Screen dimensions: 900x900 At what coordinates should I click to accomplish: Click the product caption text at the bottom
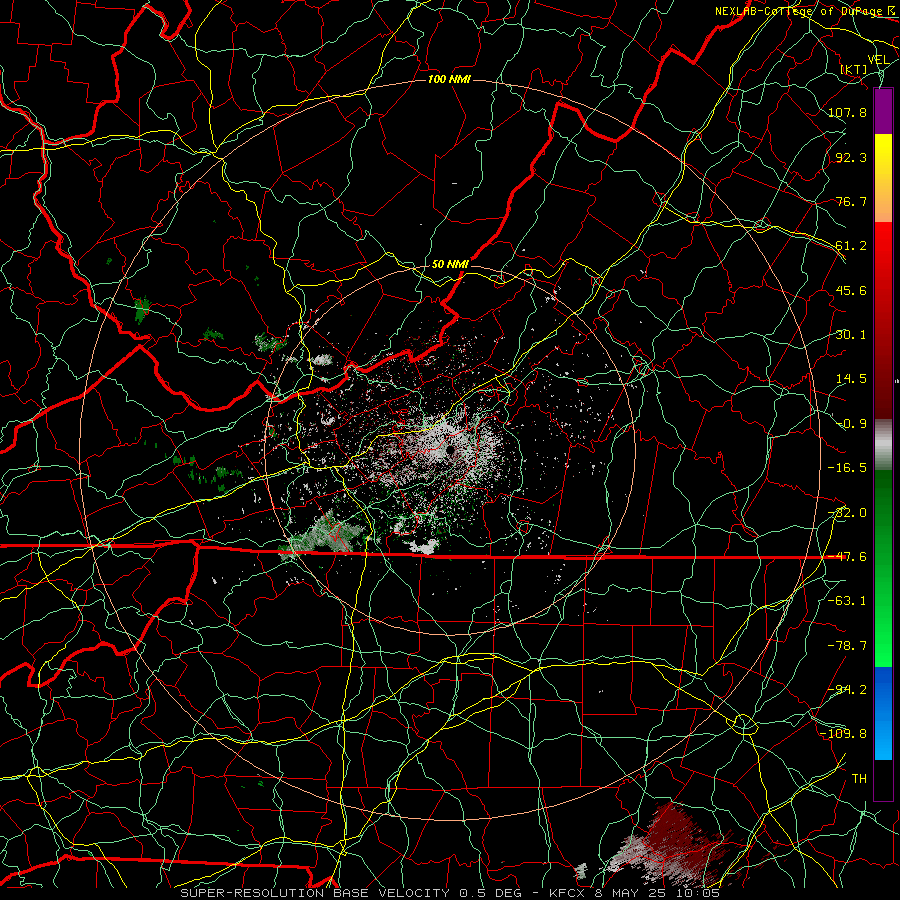click(450, 893)
